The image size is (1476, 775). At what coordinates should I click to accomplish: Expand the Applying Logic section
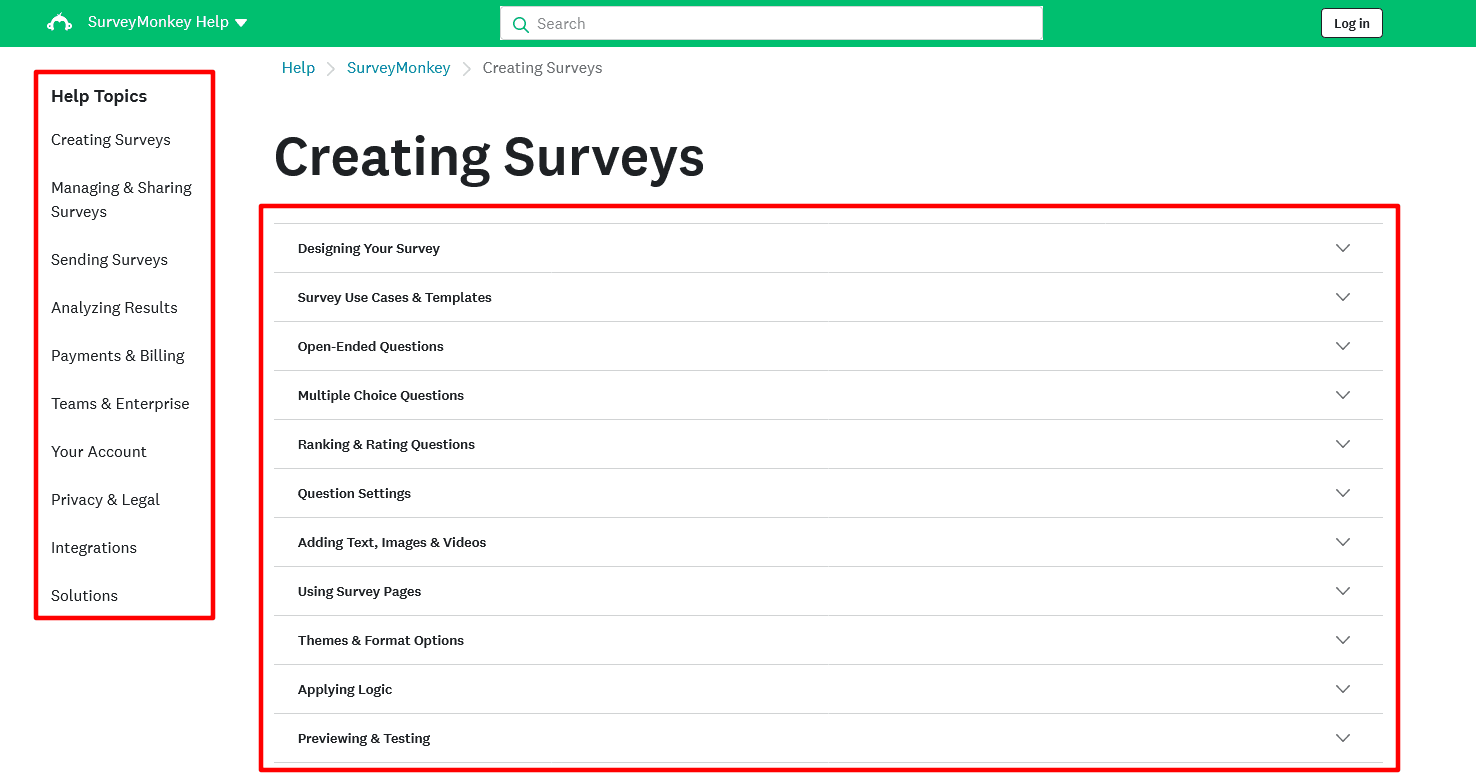coord(1343,688)
